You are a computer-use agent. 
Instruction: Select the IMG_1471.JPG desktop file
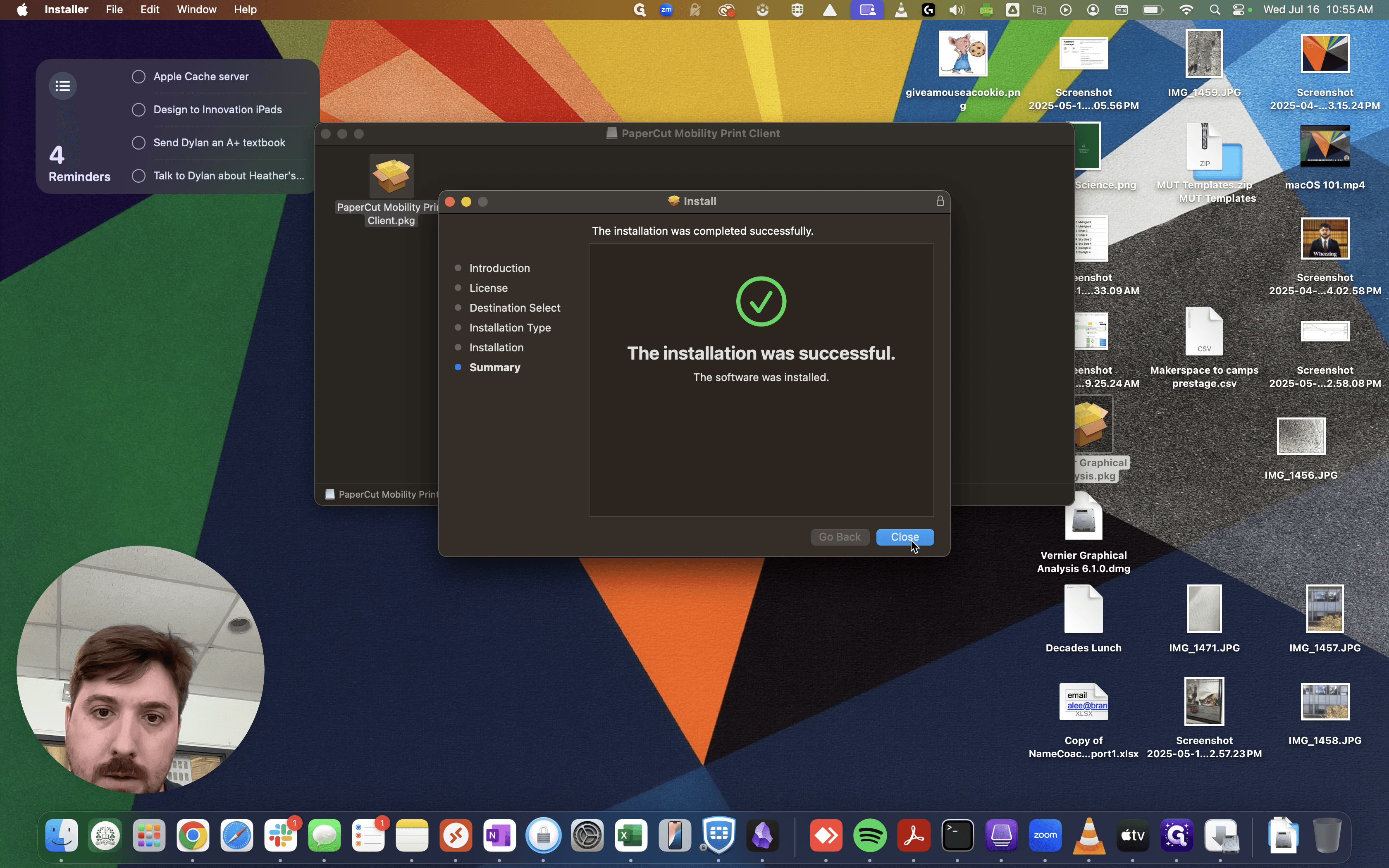(x=1204, y=610)
